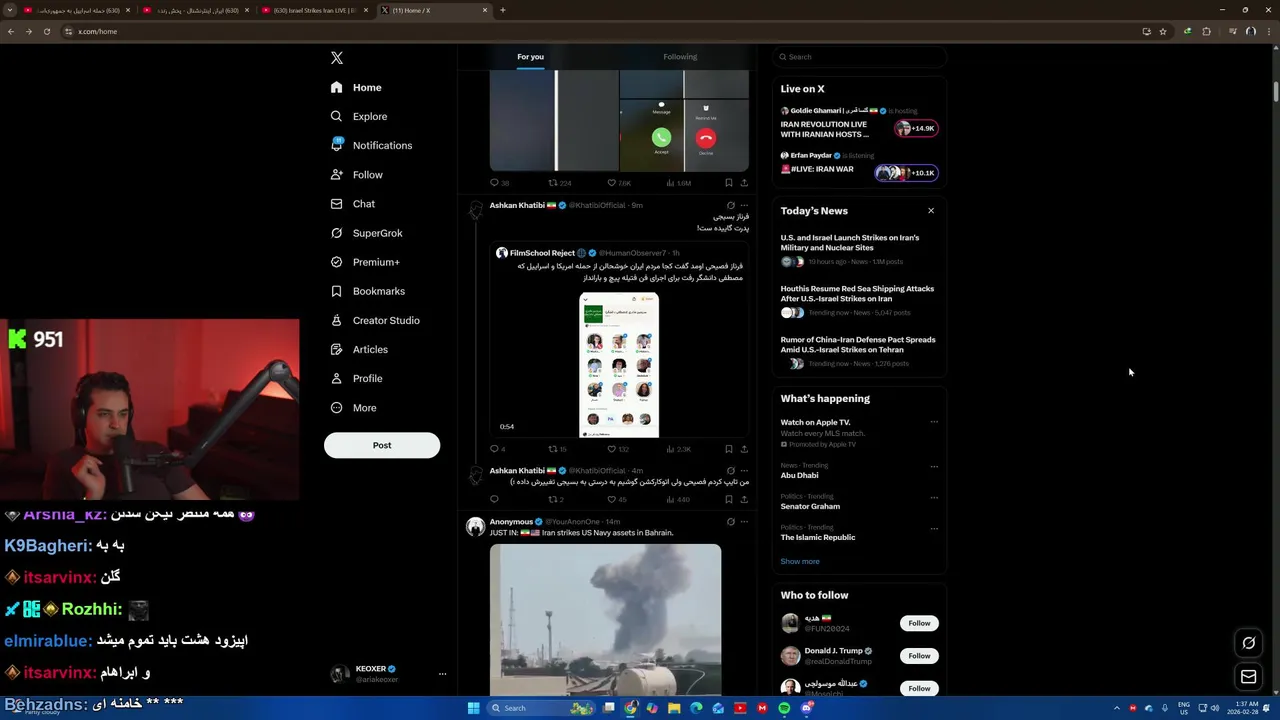The image size is (1280, 720).
Task: Open the Home page from the sidebar
Action: 356,87
